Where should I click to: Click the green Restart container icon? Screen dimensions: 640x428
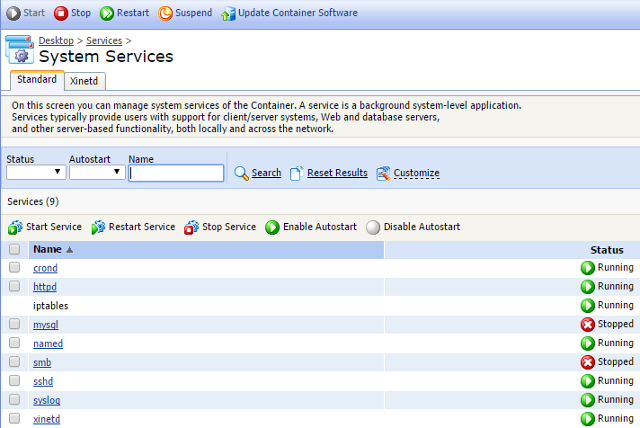click(x=107, y=13)
